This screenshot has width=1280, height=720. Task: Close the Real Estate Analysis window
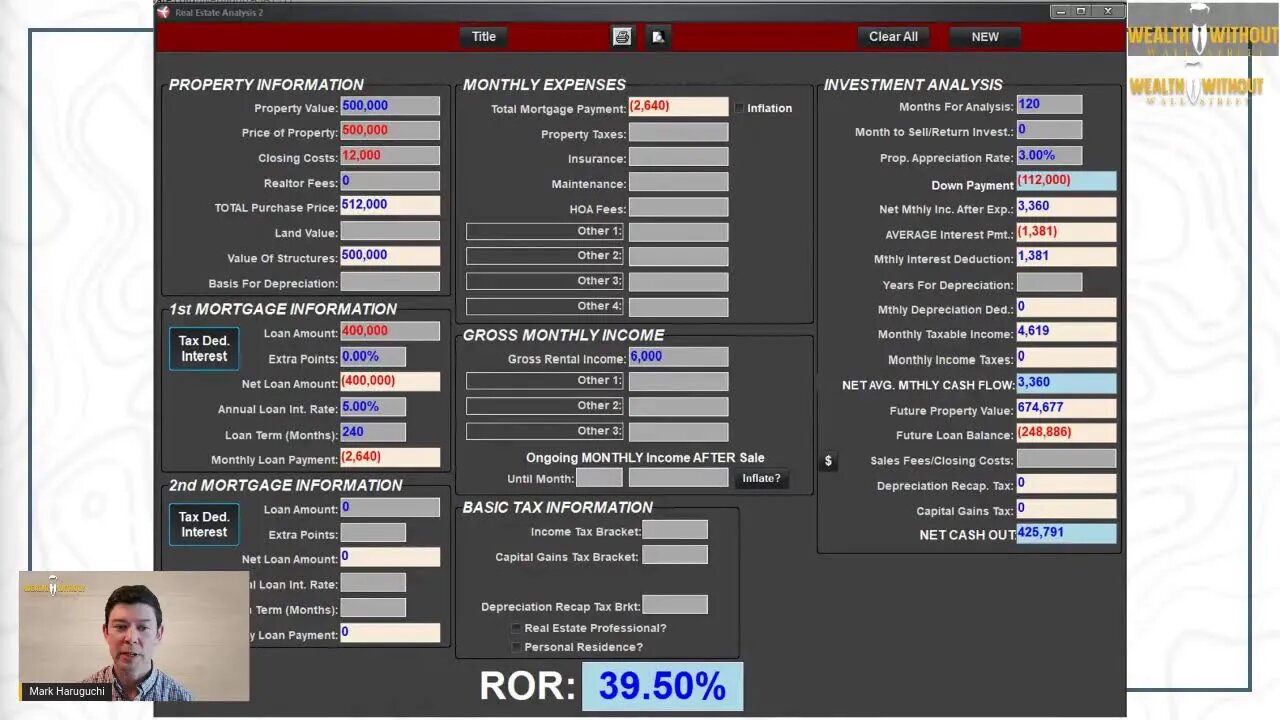tap(1108, 11)
